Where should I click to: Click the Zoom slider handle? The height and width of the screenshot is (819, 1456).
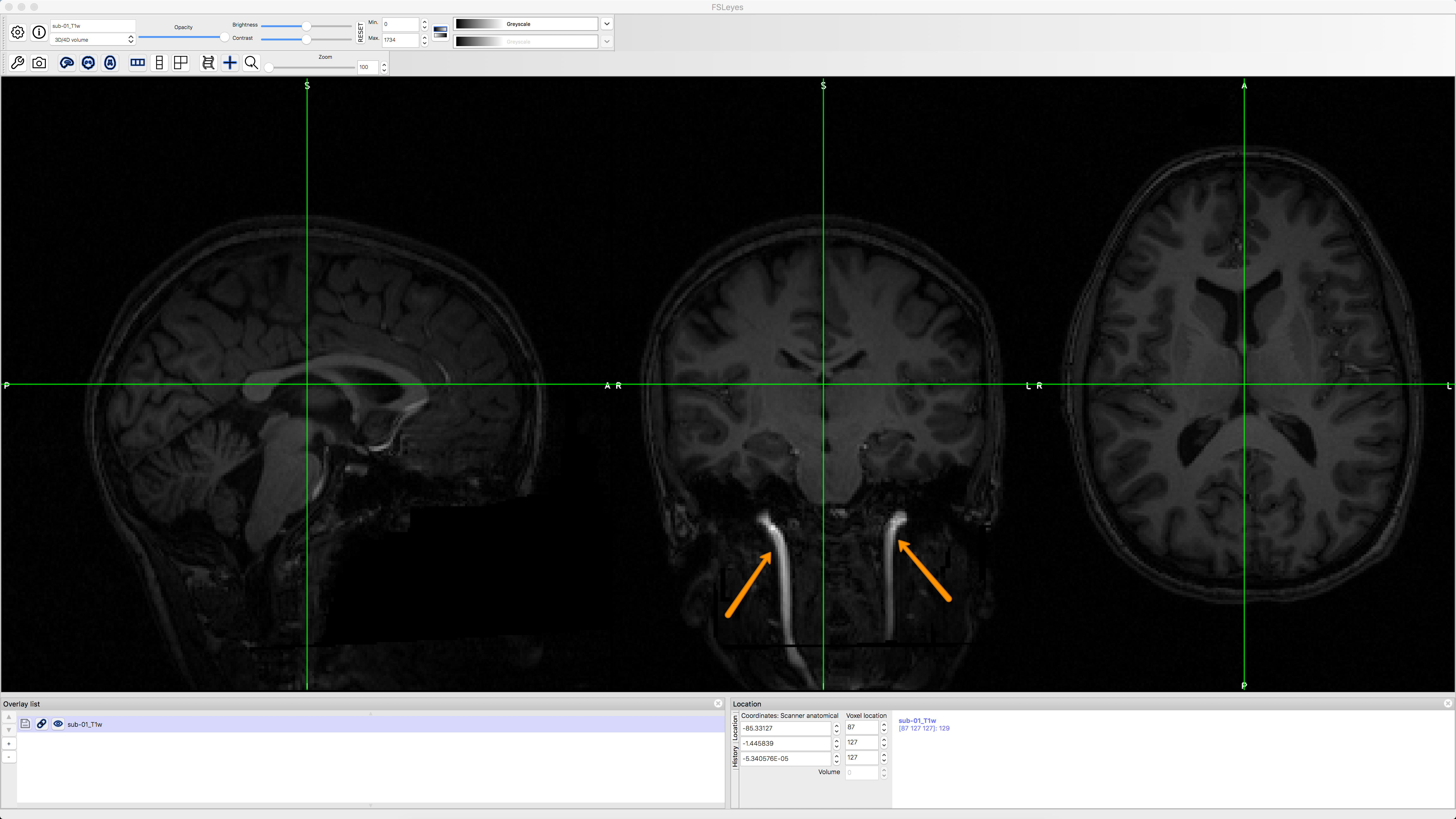[x=269, y=68]
